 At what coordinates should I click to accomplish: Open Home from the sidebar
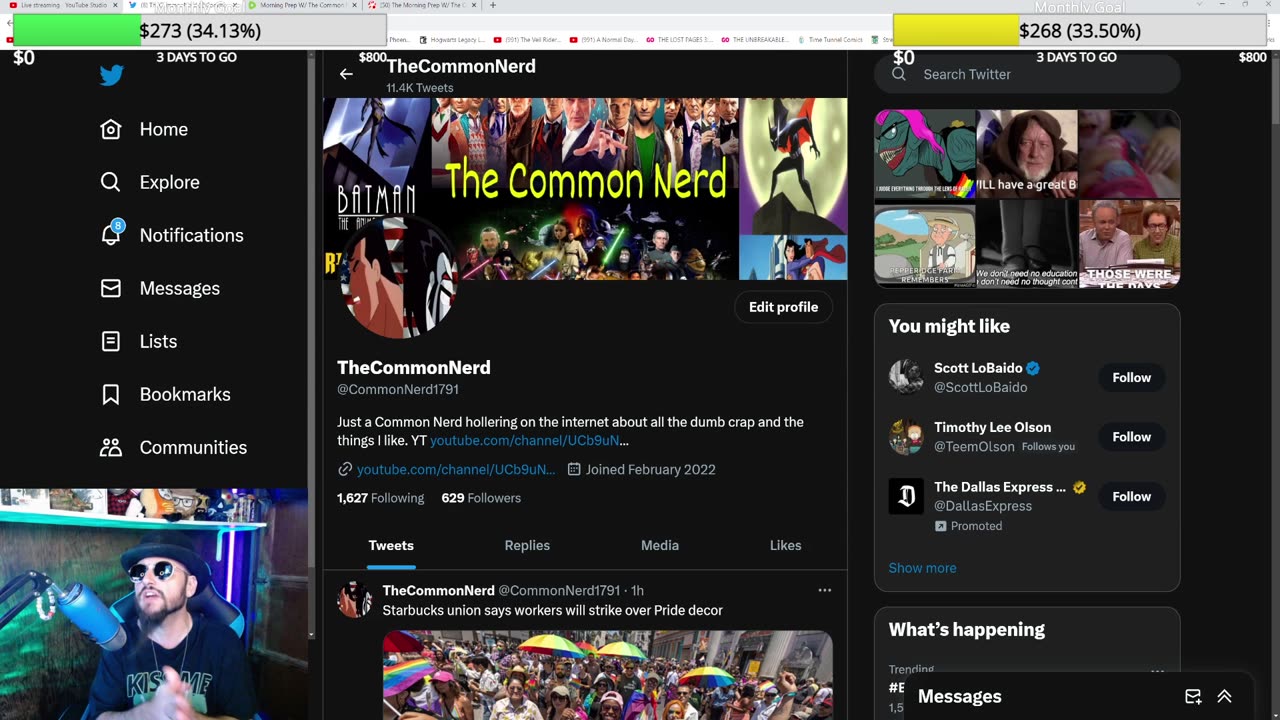[163, 129]
